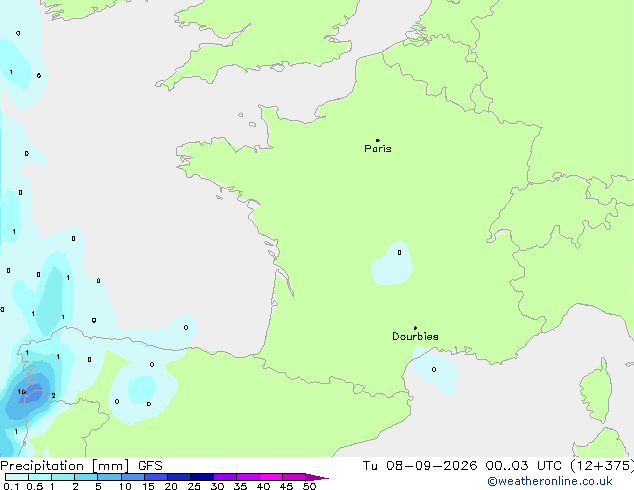Pick the 20 mm legend color swatch
Image resolution: width=634 pixels, height=490 pixels.
point(179,477)
